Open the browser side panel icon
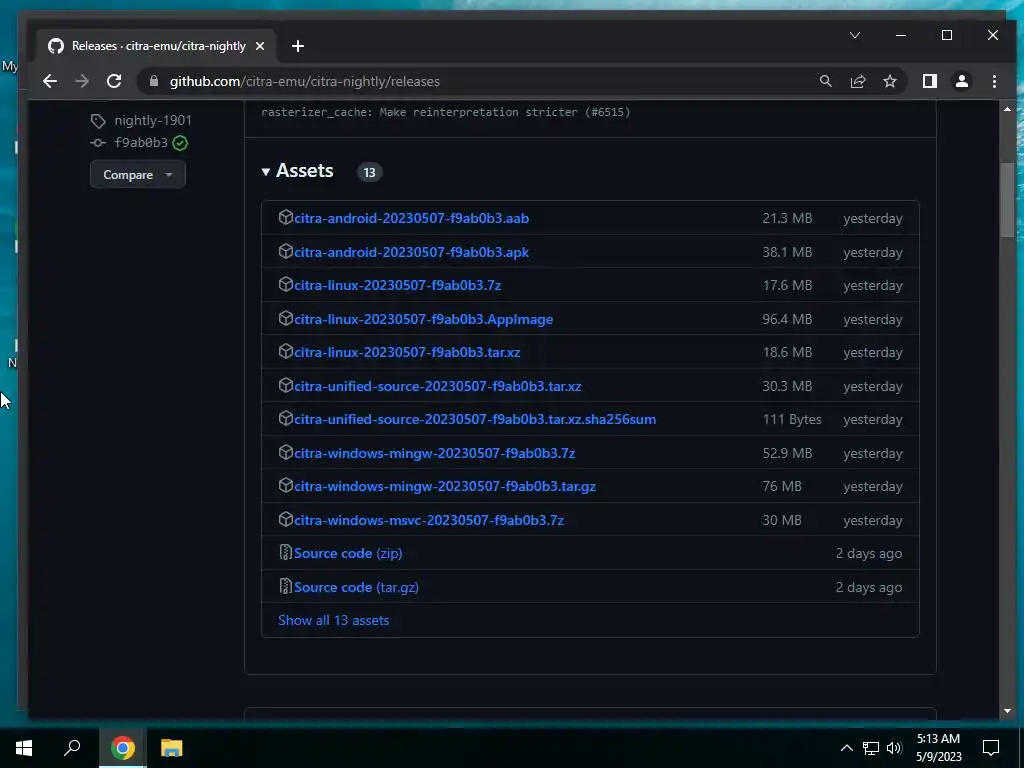 (930, 81)
